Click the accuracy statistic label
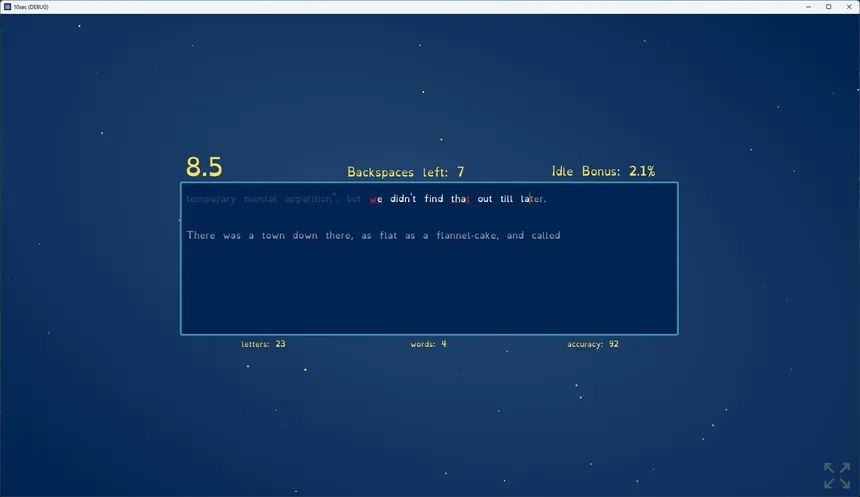The height and width of the screenshot is (497, 860). point(592,344)
